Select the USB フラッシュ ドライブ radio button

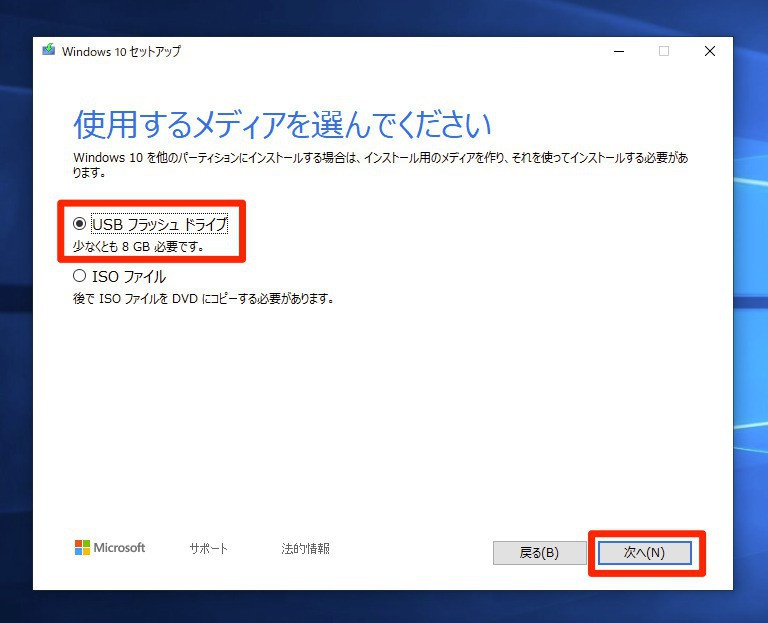tap(79, 224)
